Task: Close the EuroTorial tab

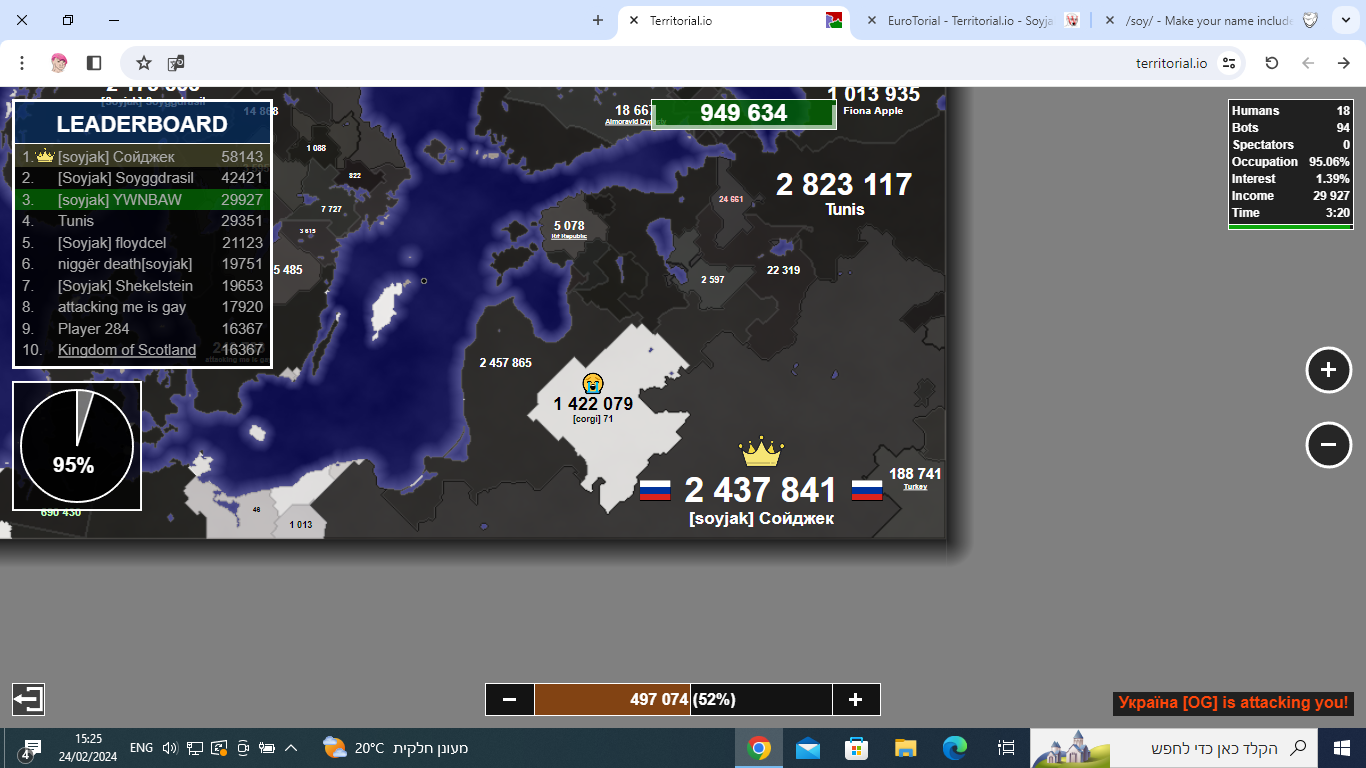Action: pyautogui.click(x=872, y=20)
